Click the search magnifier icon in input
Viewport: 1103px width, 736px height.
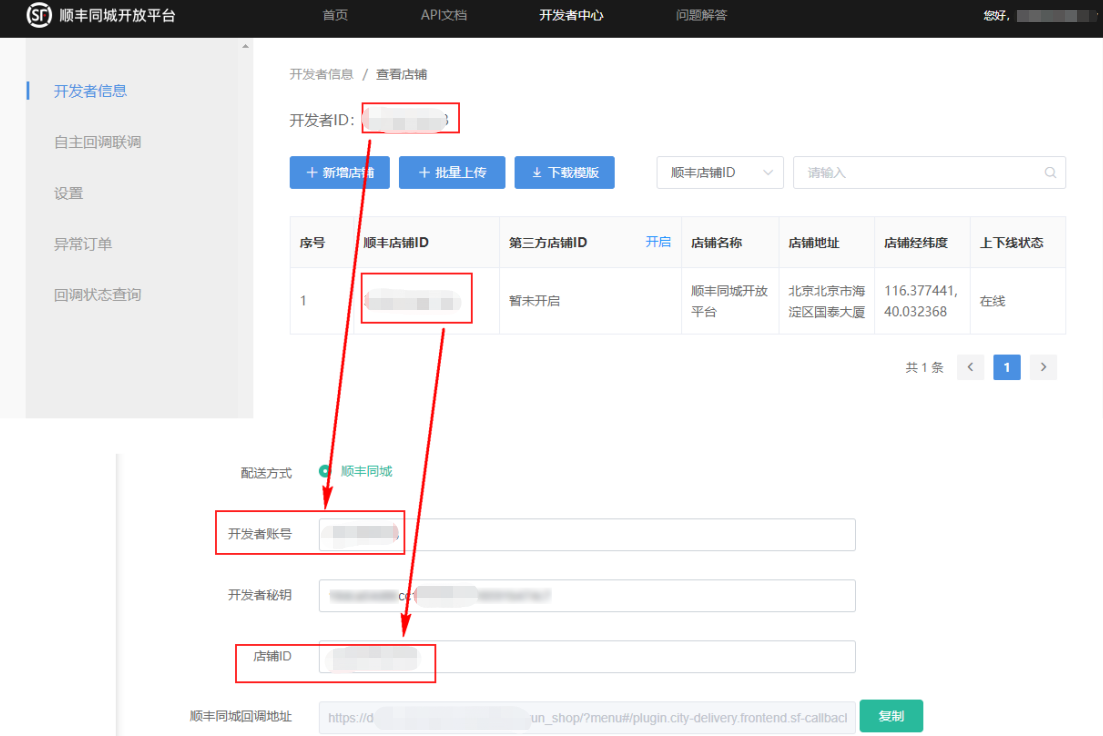pos(1050,172)
